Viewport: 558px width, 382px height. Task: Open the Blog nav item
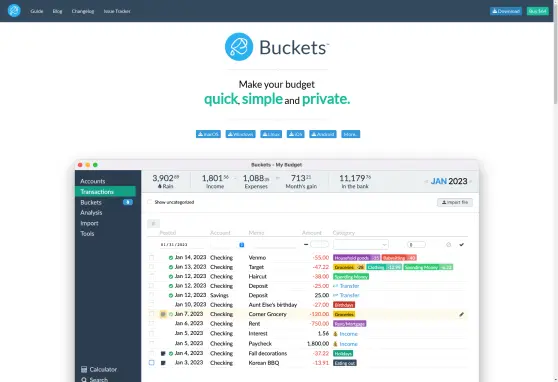click(57, 11)
